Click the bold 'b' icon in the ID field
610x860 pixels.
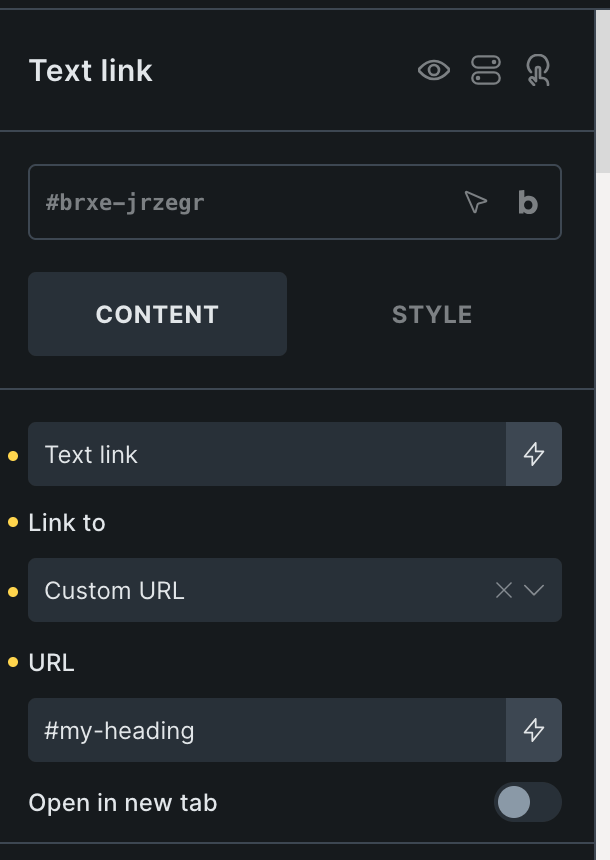click(x=528, y=203)
